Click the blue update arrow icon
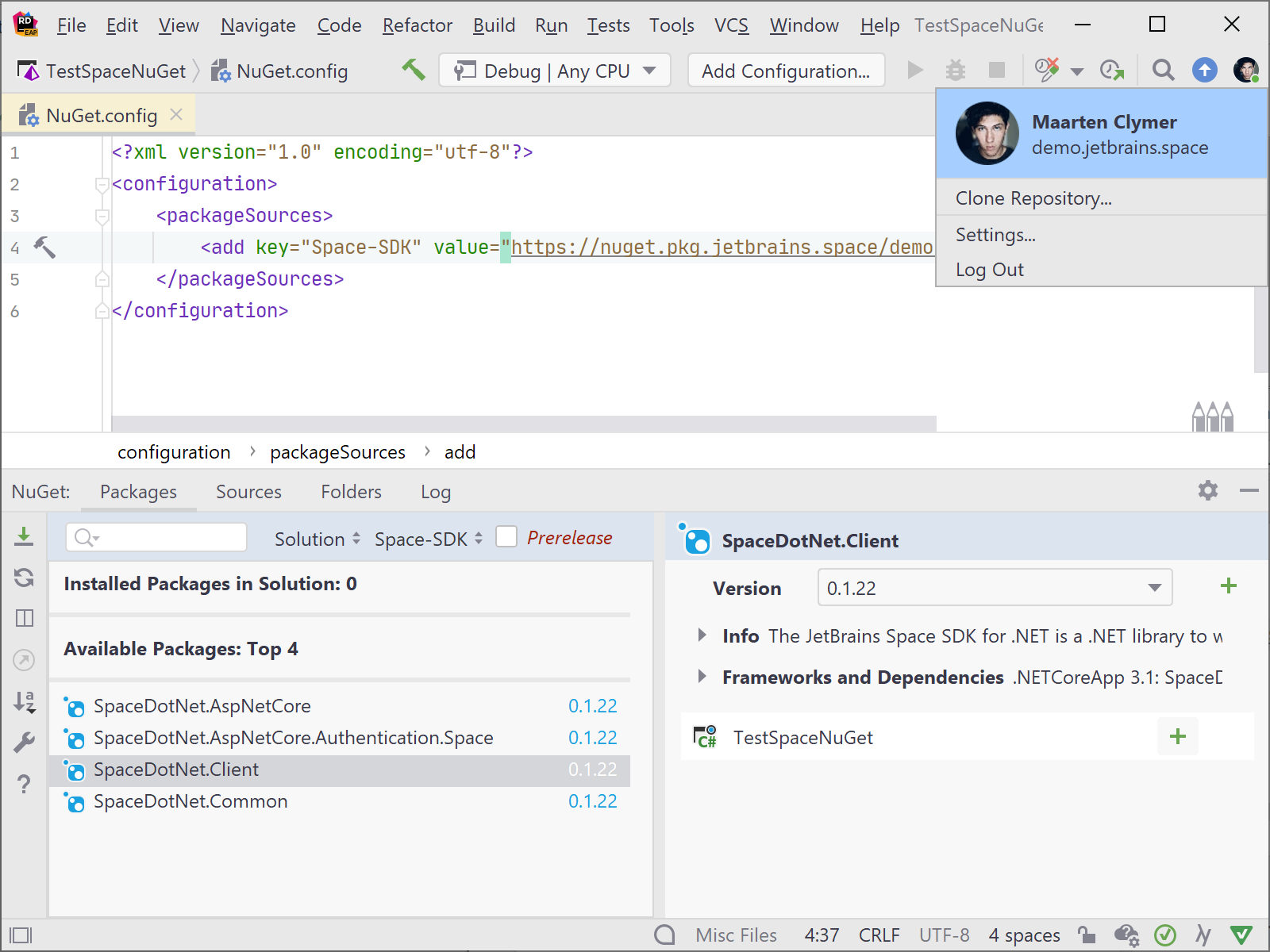Screen dimensions: 1270x952 (x=1205, y=71)
